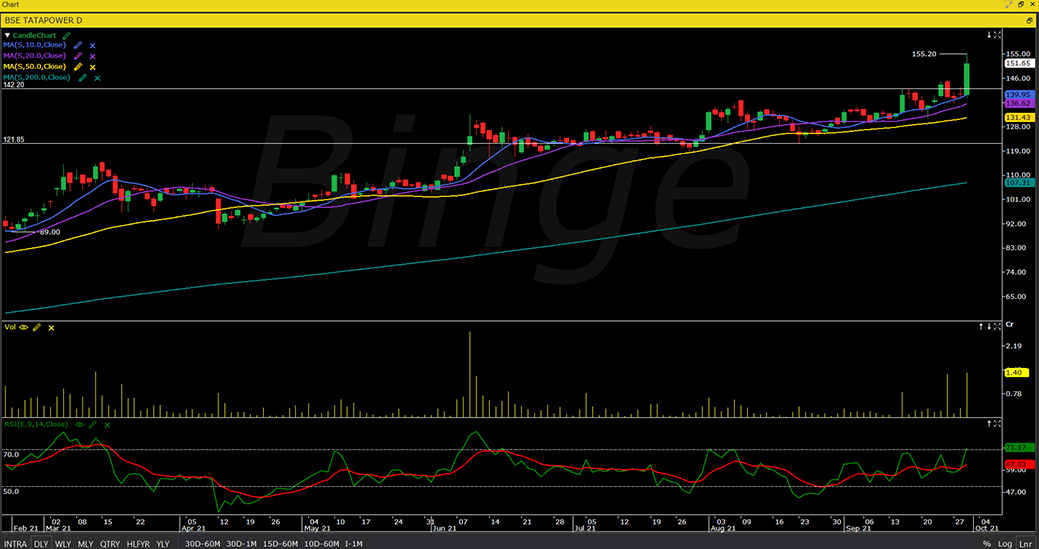Choose the I-1M range preset
The height and width of the screenshot is (549, 1039).
(x=353, y=544)
